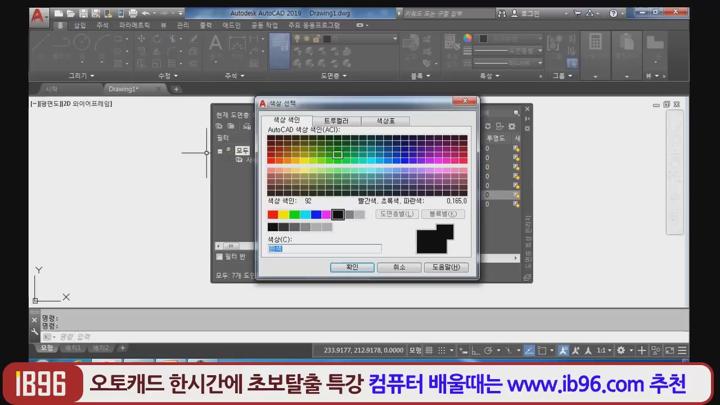Click the color wheel icon in properties panel
Viewport: 720px width, 405px height.
(x=467, y=38)
